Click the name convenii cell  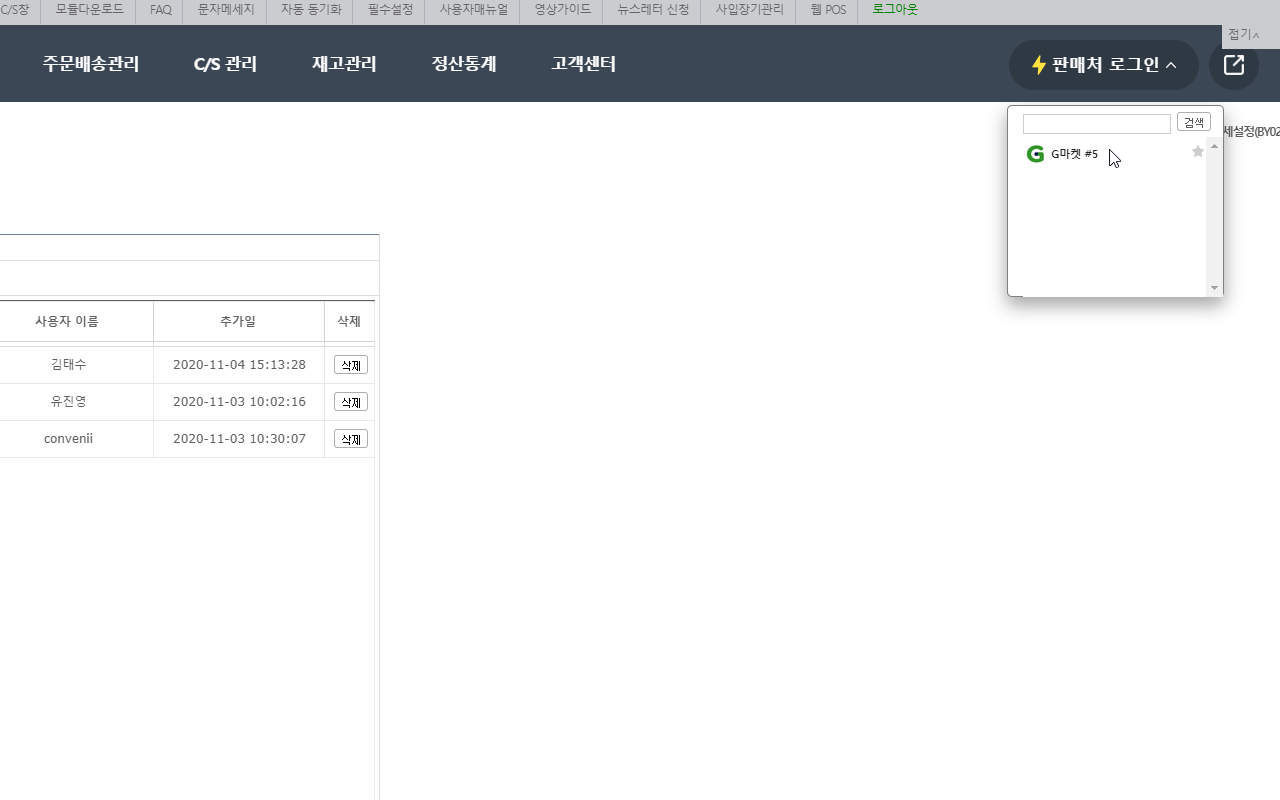(68, 439)
